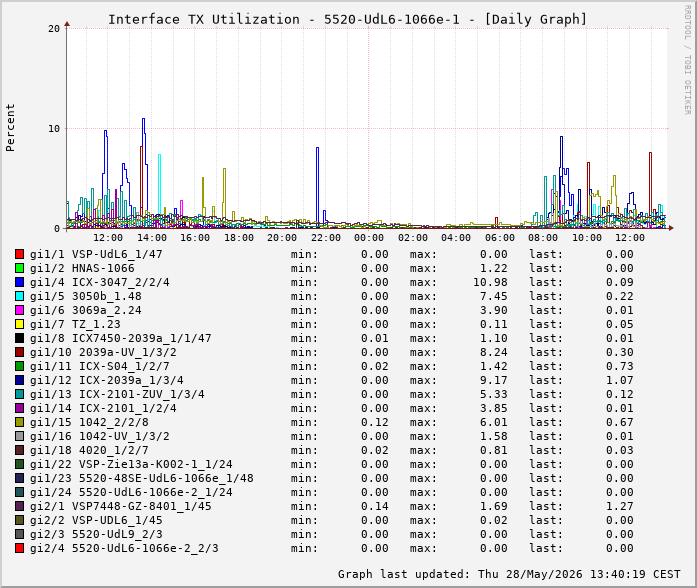Click the dark purple swatch for gi2/1 VSP7448-GZ-8401
Viewport: 697px width, 588px height.
(19, 506)
